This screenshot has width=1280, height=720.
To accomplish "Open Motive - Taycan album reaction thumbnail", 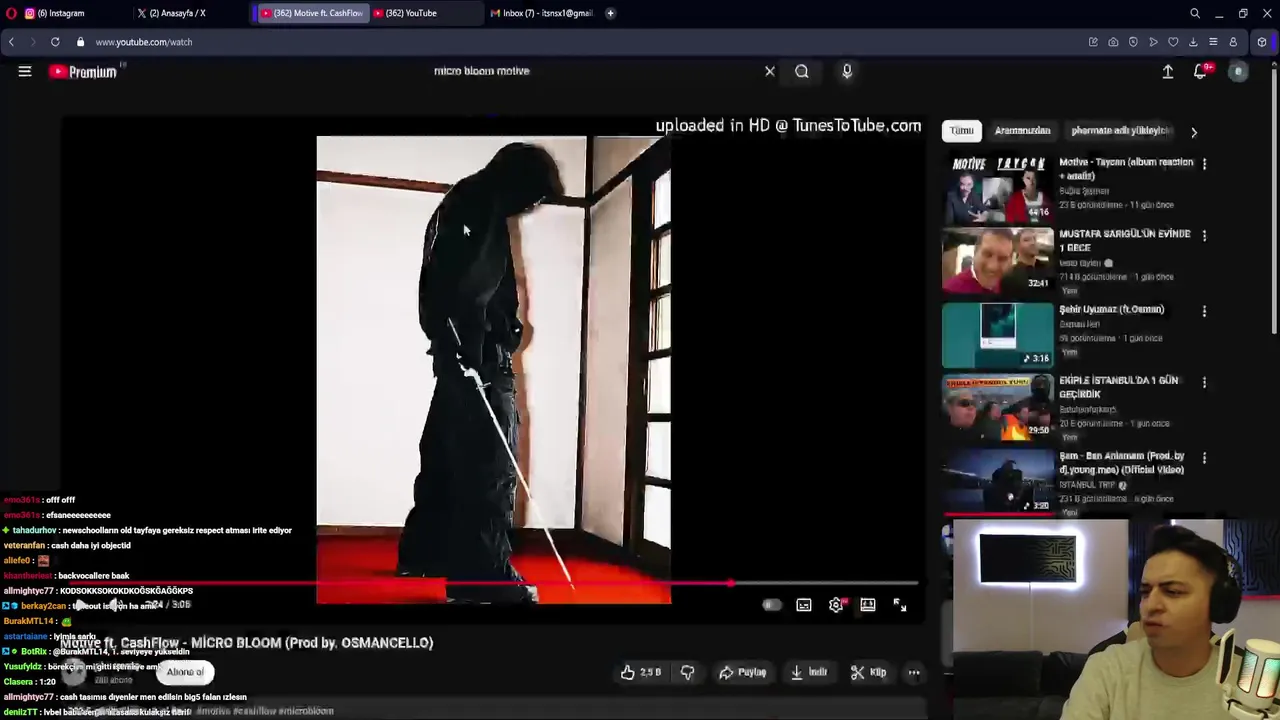I will click(998, 188).
